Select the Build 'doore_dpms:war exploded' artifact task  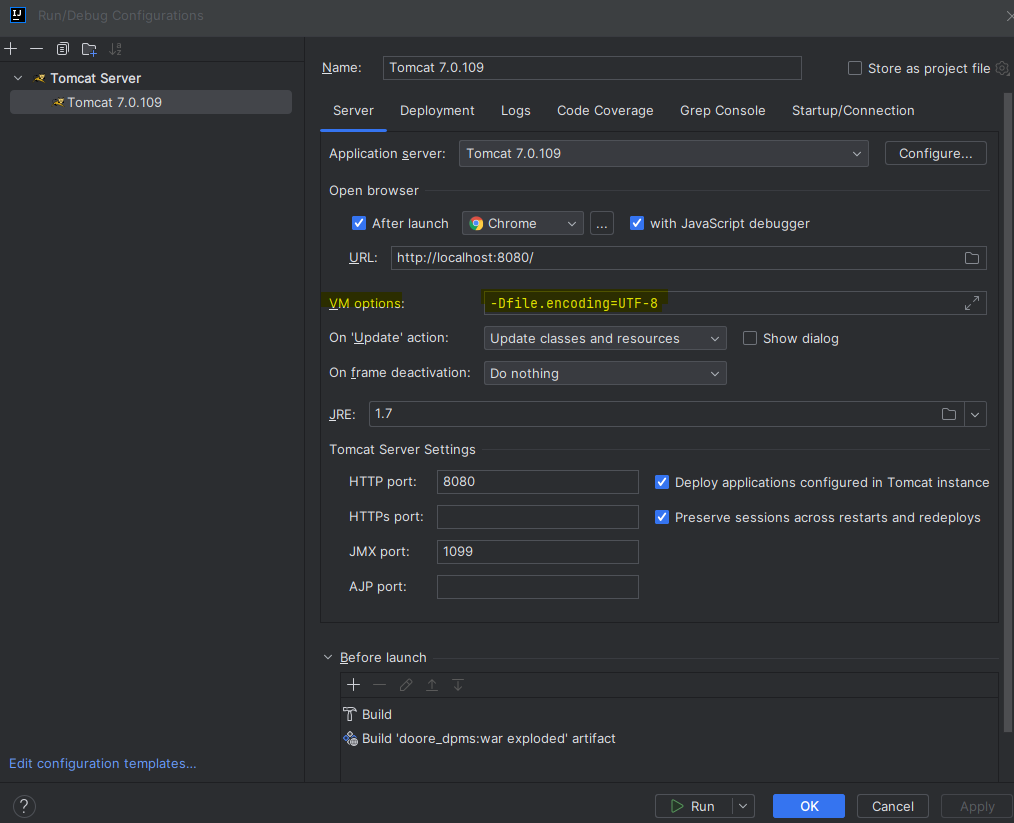tap(669, 738)
